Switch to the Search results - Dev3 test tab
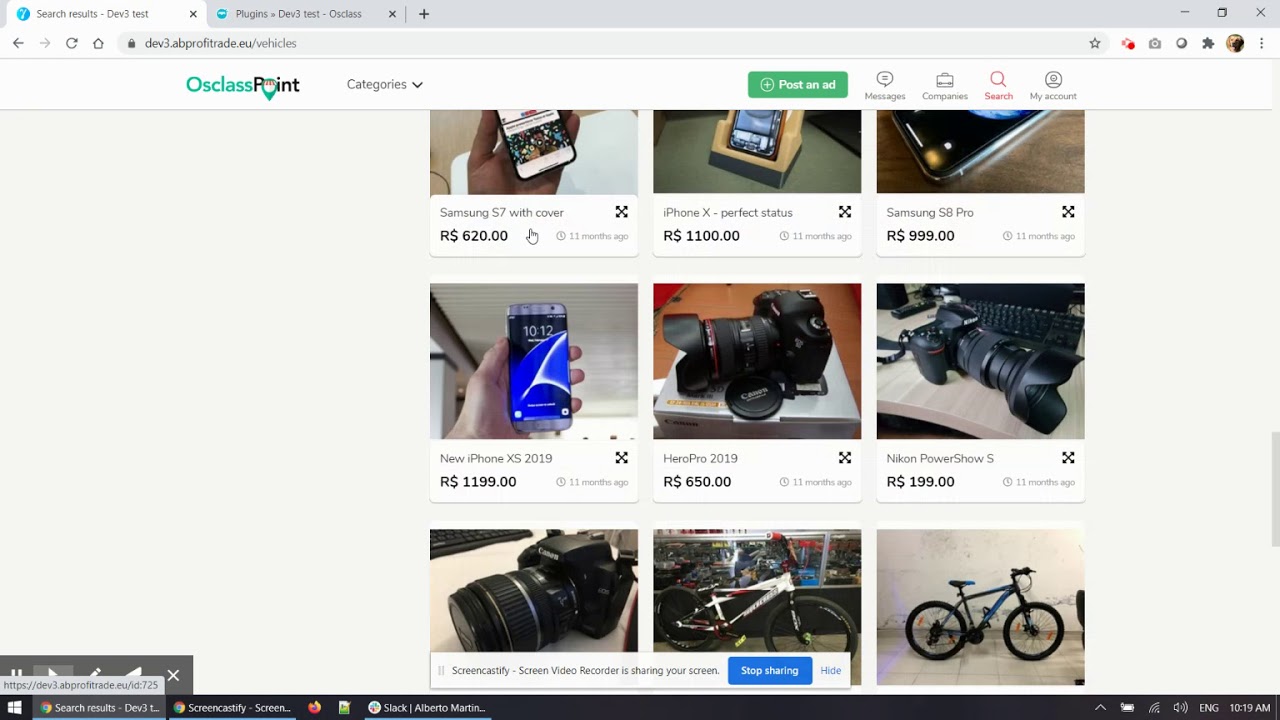Screen dimensions: 1280x720 [x=92, y=14]
